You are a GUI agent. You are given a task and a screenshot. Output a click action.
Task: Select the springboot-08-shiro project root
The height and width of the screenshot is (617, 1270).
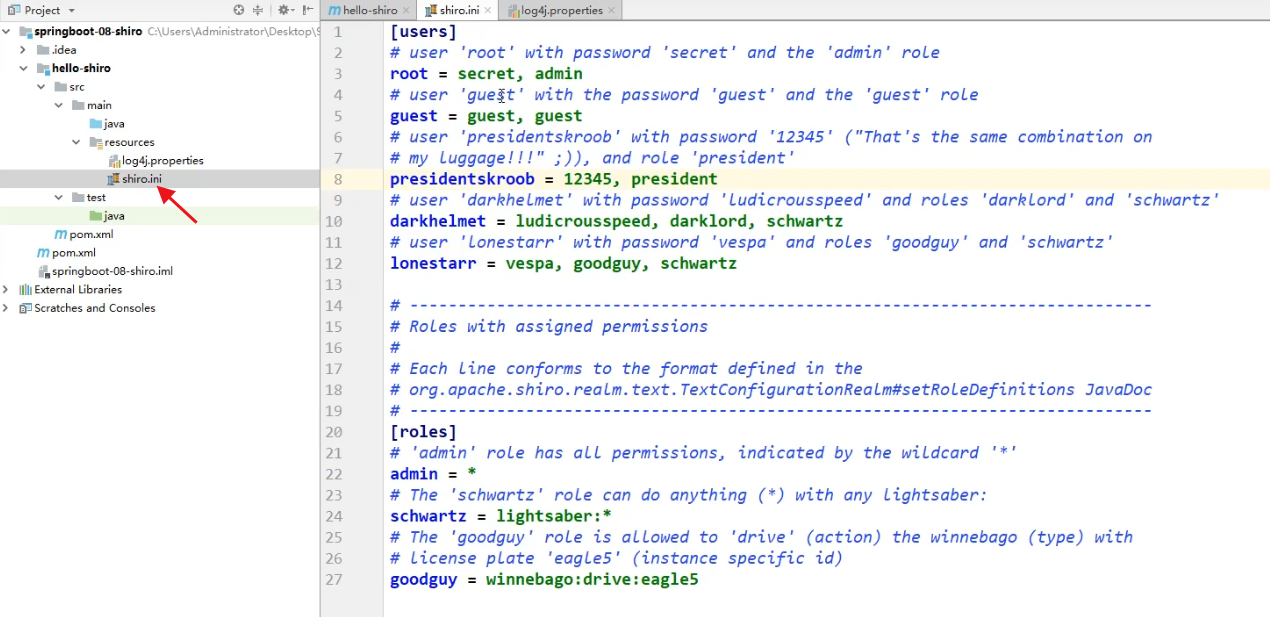click(88, 31)
